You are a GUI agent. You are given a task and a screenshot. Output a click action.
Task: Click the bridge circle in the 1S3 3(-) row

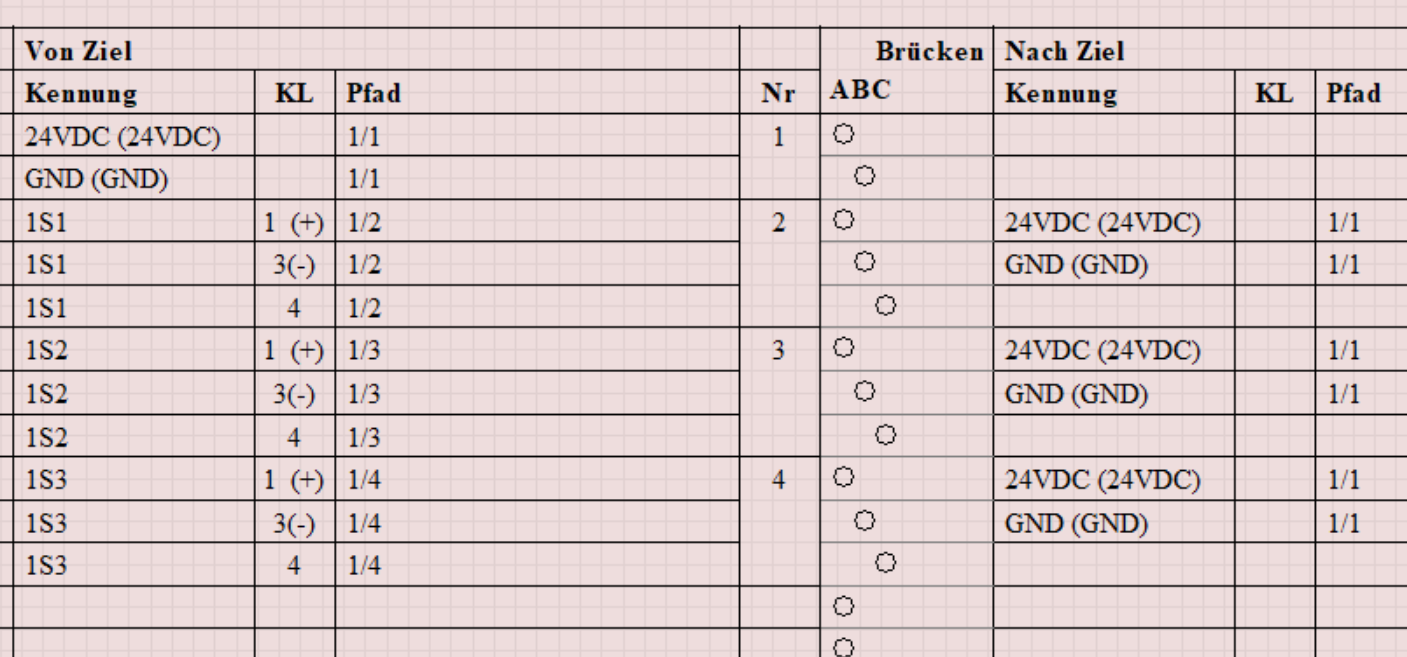point(865,521)
